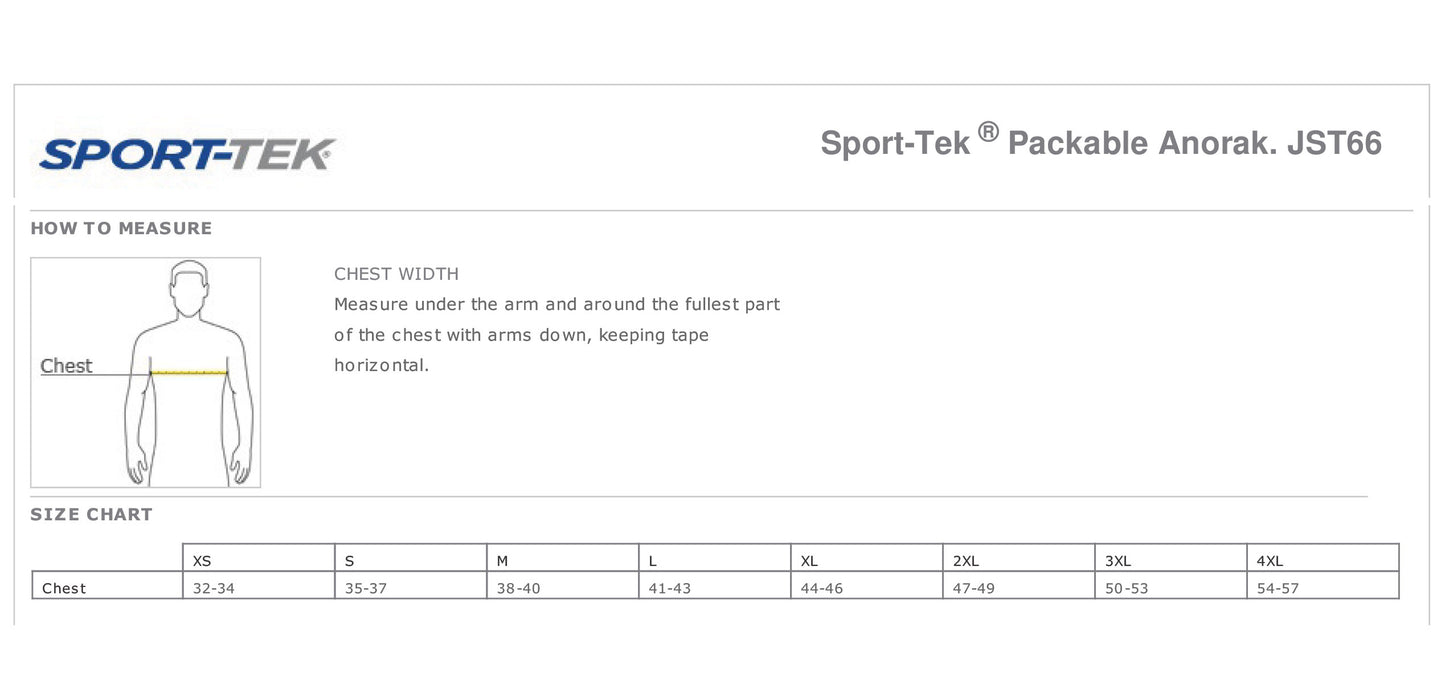Click the CHEST WIDTH instruction title
1445x697 pixels.
[x=396, y=274]
